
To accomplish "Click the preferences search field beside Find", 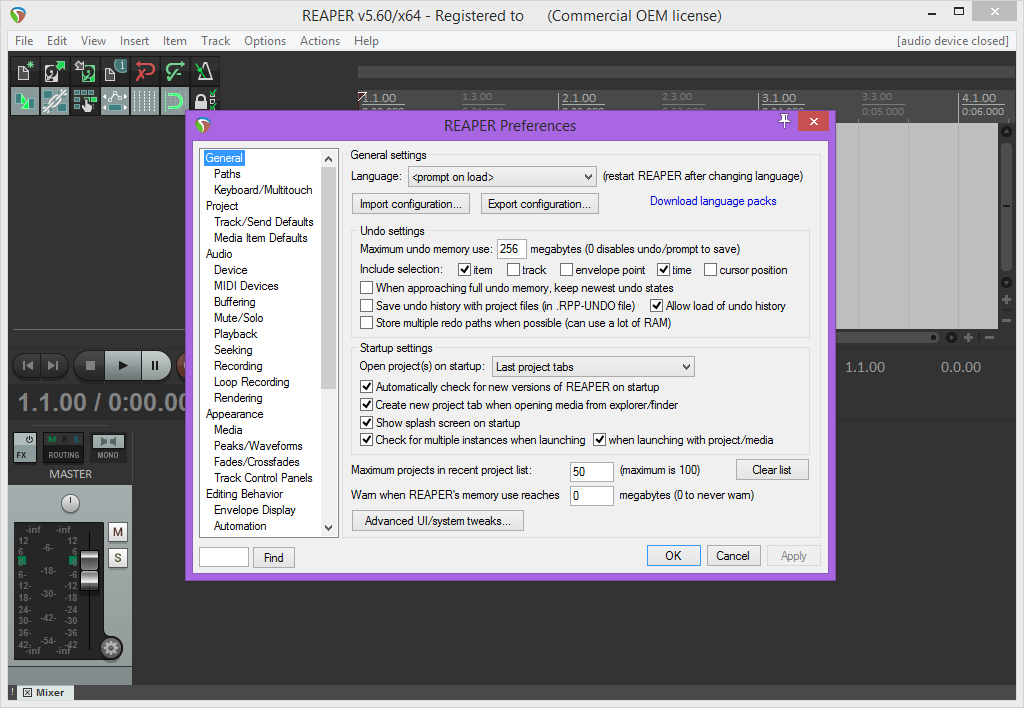I will [224, 557].
